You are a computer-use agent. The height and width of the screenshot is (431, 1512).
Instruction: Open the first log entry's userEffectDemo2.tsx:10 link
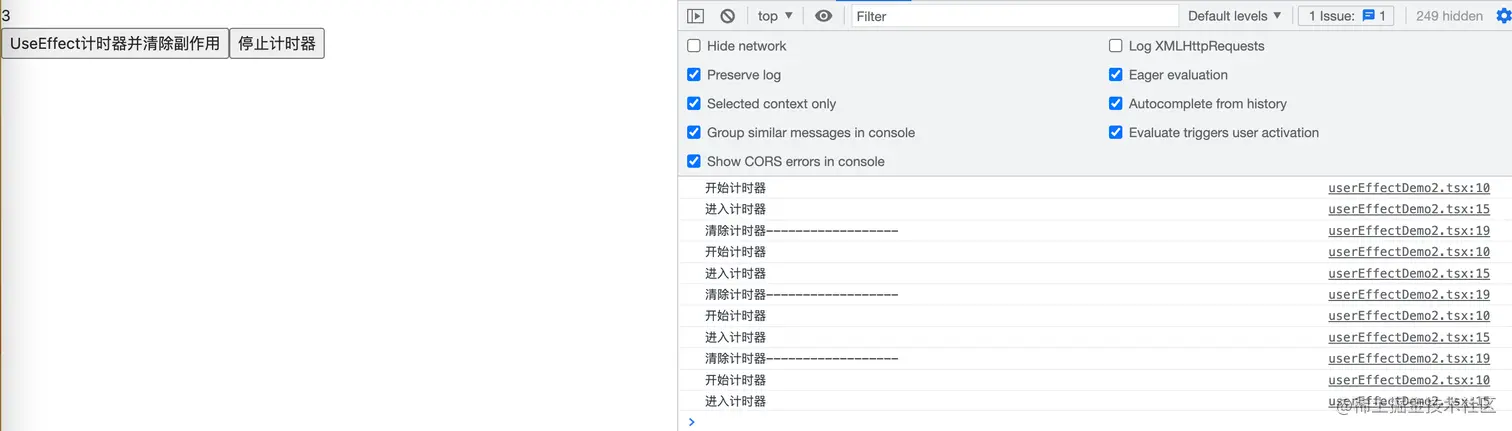tap(1409, 188)
